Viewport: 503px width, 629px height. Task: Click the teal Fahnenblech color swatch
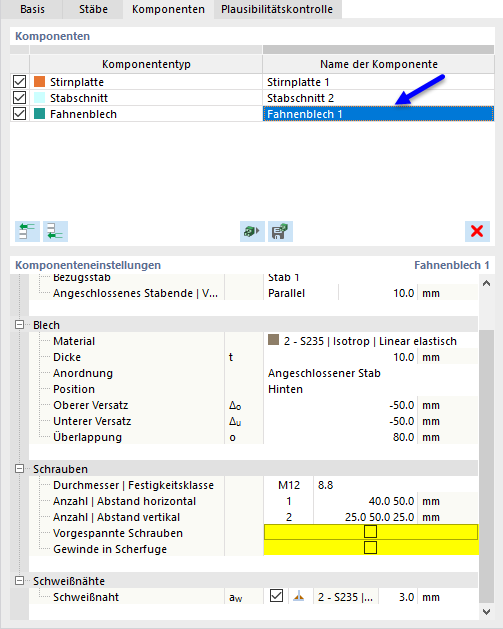pos(39,114)
